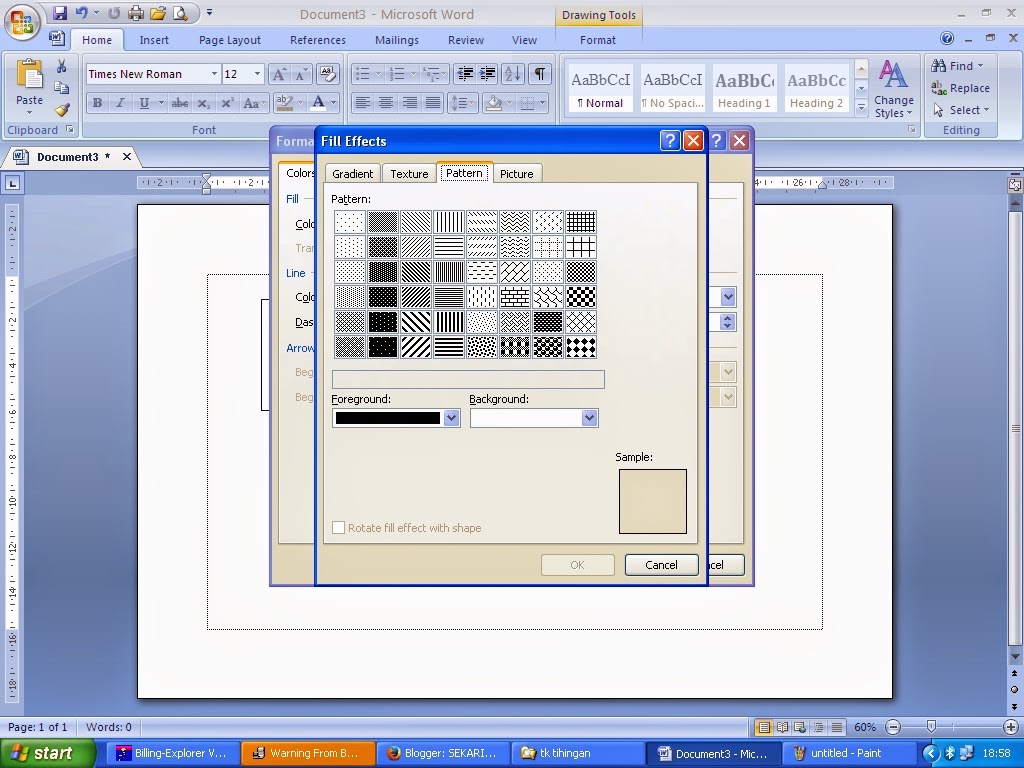This screenshot has height=768, width=1024.
Task: Click the Paste clipboard icon
Action: coord(29,74)
